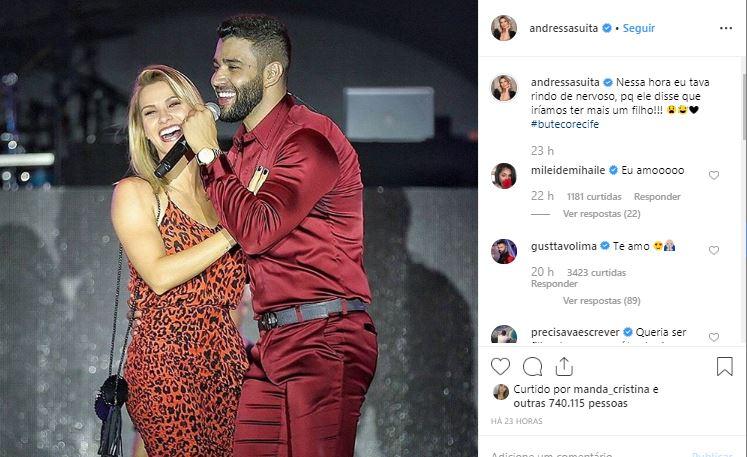Viewport: 747px width, 457px height.
Task: Open andressasuita's header profile picture
Action: click(x=504, y=28)
